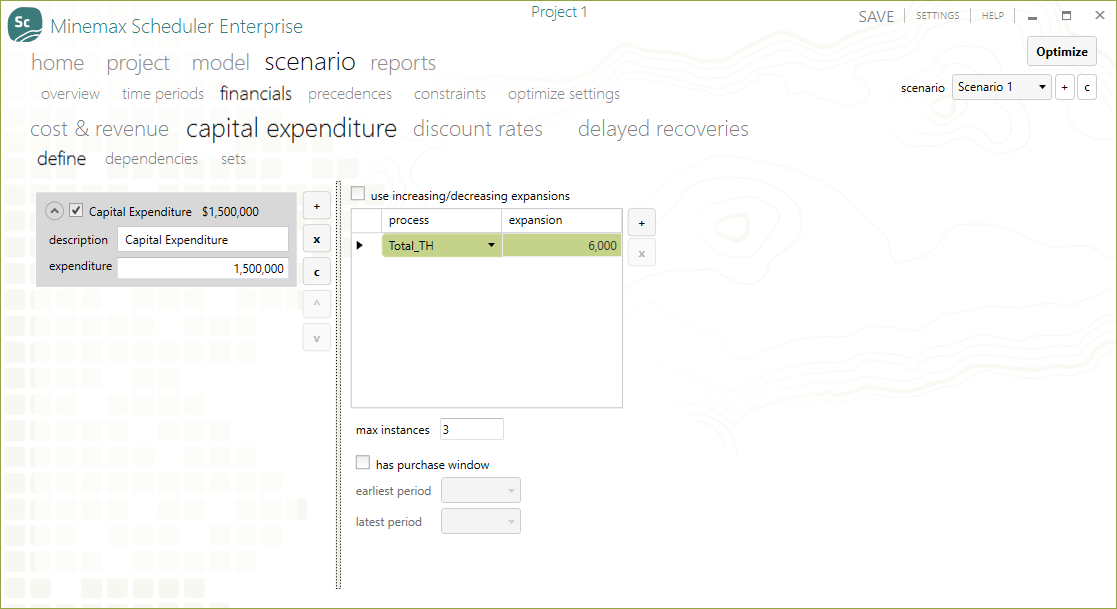
Task: Go to the home tab
Action: pyautogui.click(x=57, y=63)
